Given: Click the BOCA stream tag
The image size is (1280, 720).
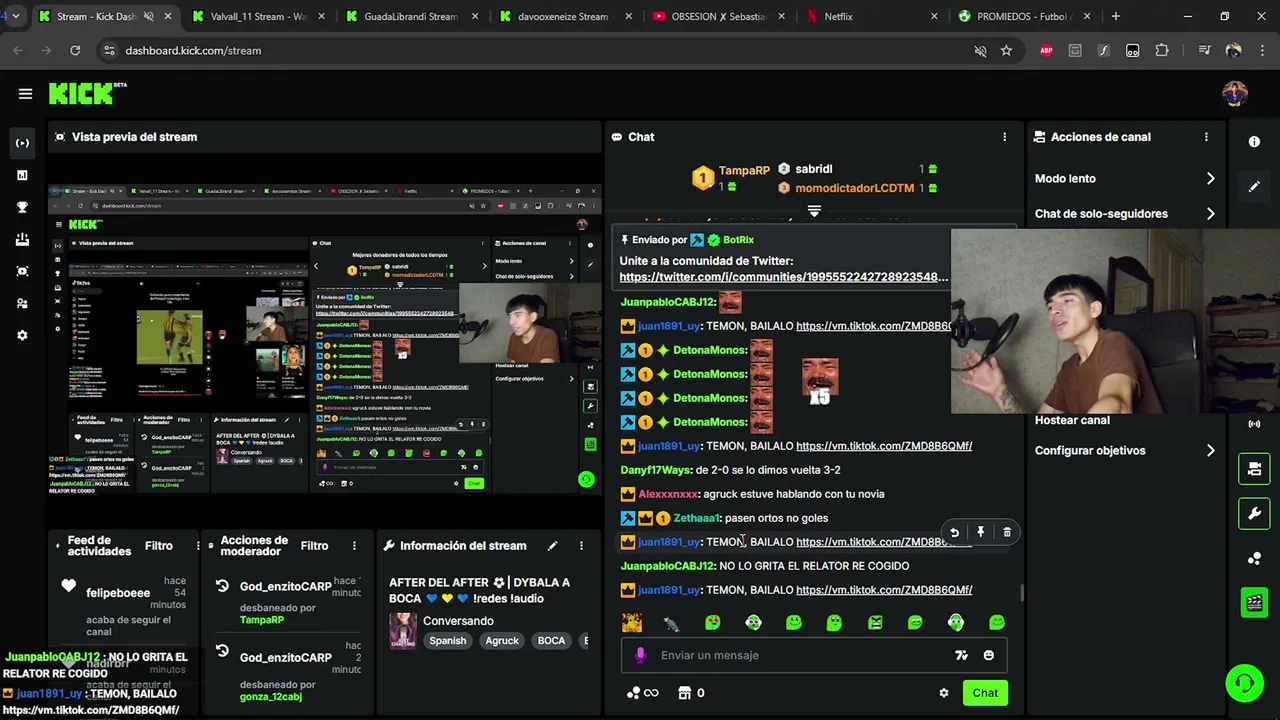Looking at the screenshot, I should coord(551,641).
